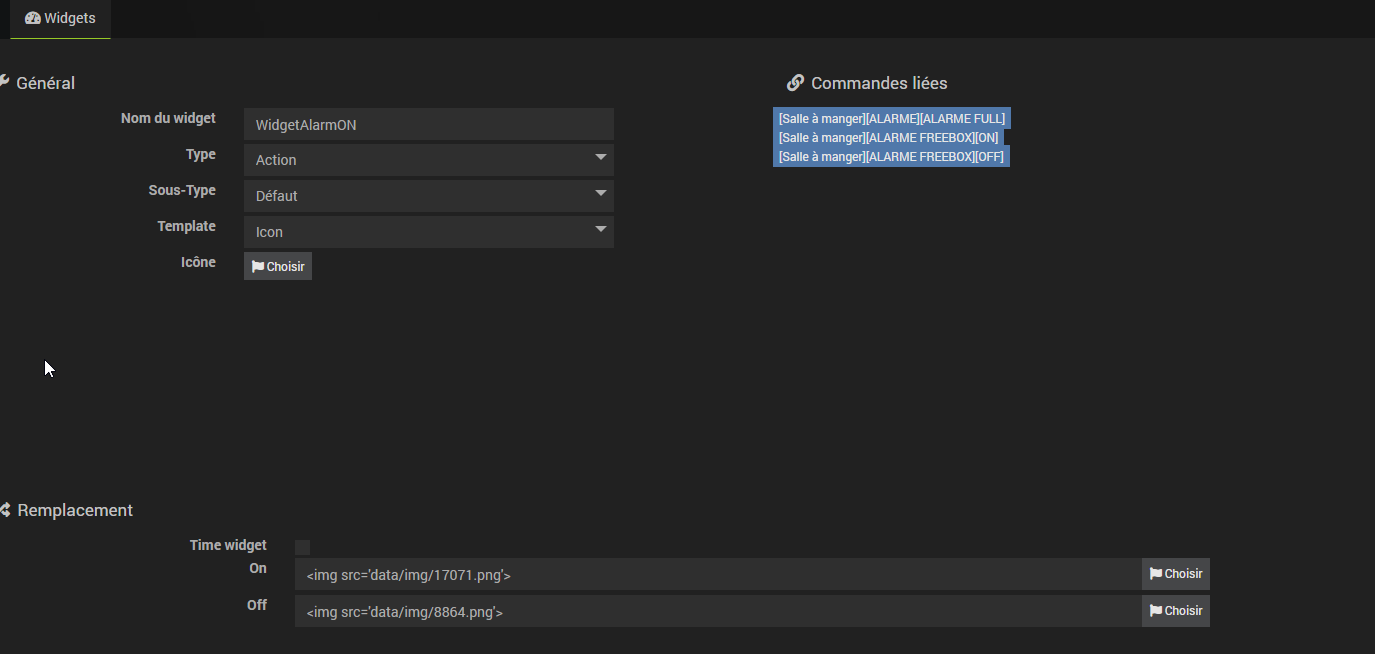Screen dimensions: 1375x654
Task: Click the Off replacement image input field
Action: pyautogui.click(x=717, y=611)
